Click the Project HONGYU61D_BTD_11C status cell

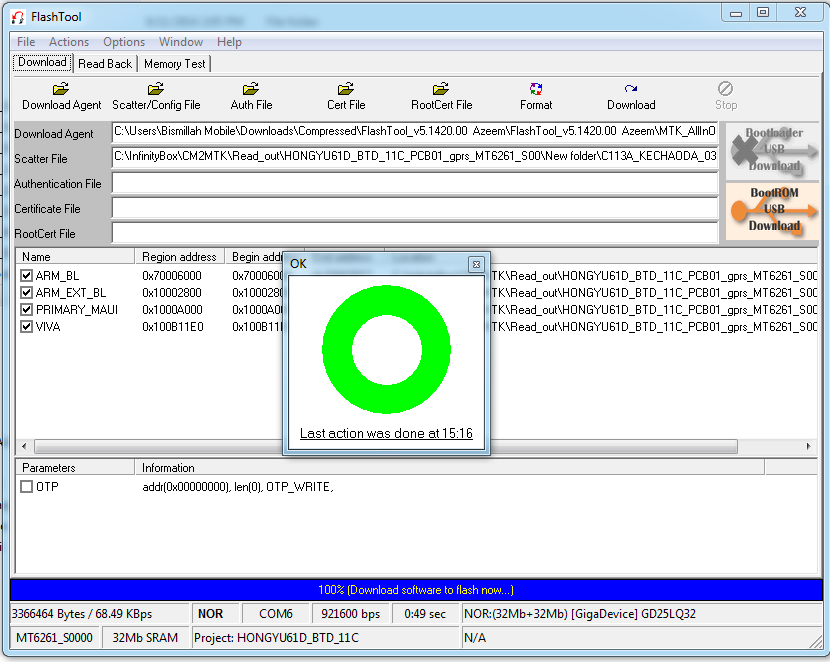(324, 638)
